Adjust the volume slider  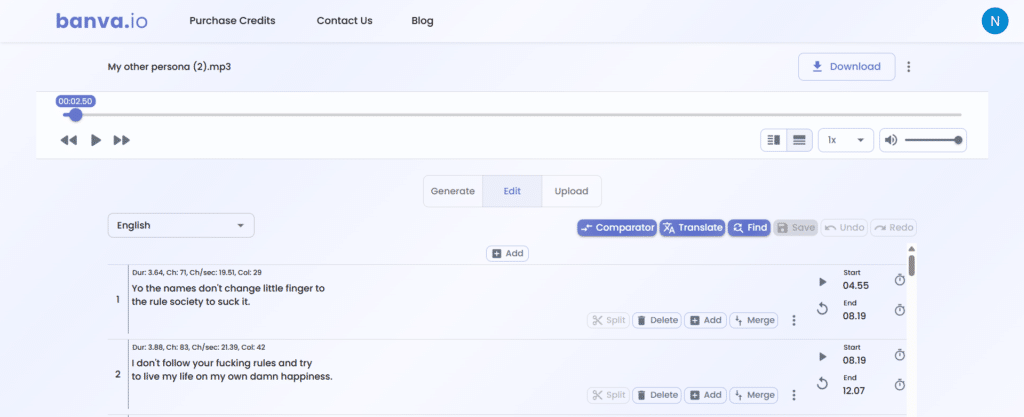click(x=932, y=140)
